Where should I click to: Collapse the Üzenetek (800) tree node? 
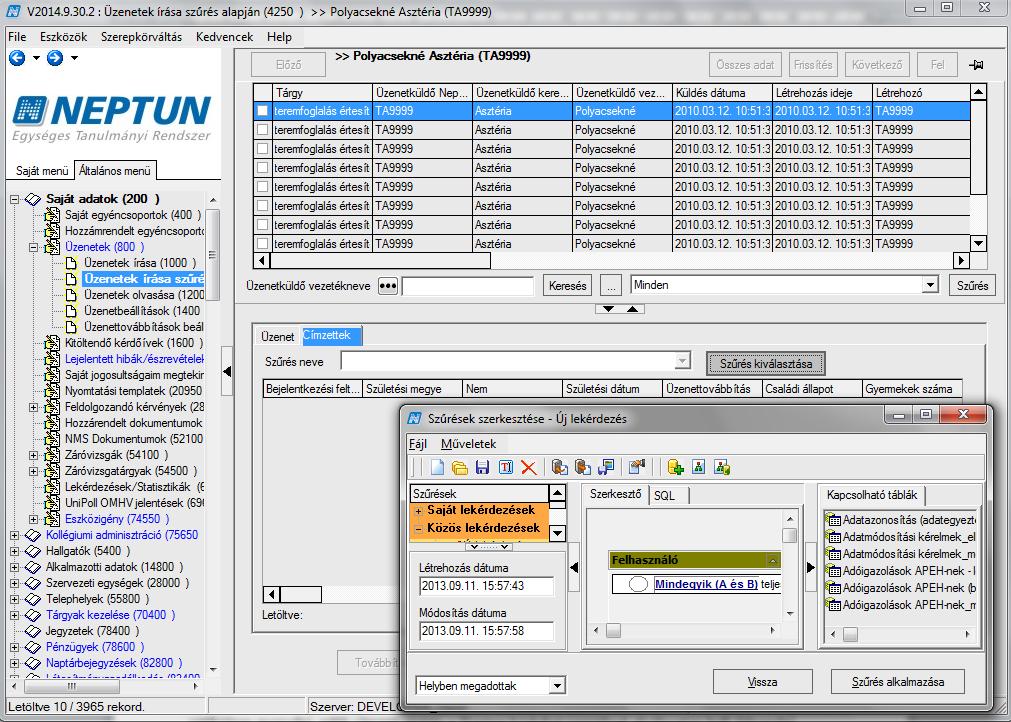(x=34, y=248)
